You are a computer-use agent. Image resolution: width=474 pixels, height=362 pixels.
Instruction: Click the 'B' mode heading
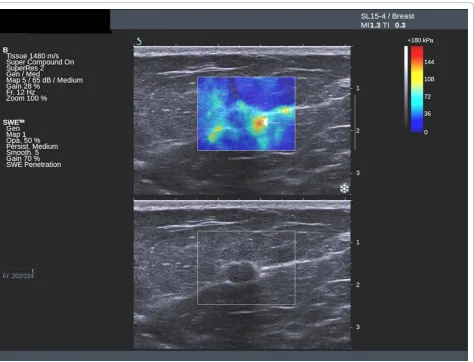point(5,50)
